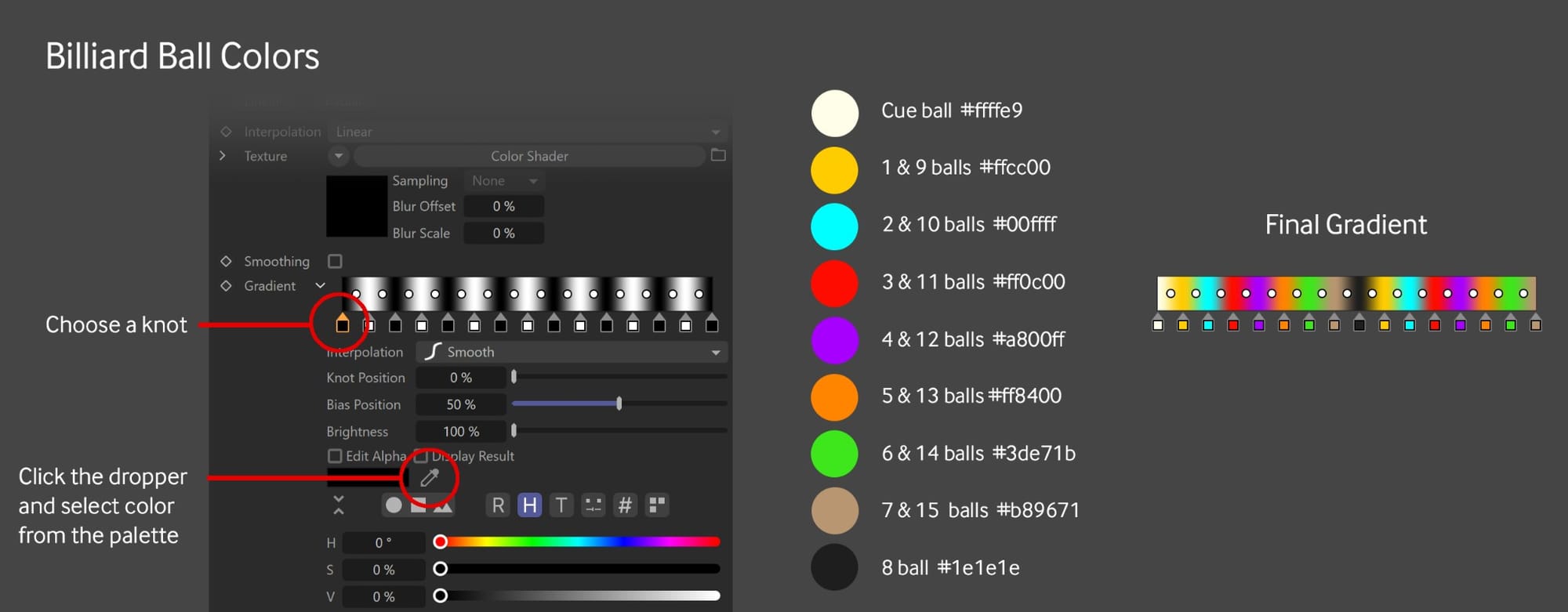The image size is (1568, 612).
Task: Click the "Final Gradient" heading
Action: (x=1346, y=225)
